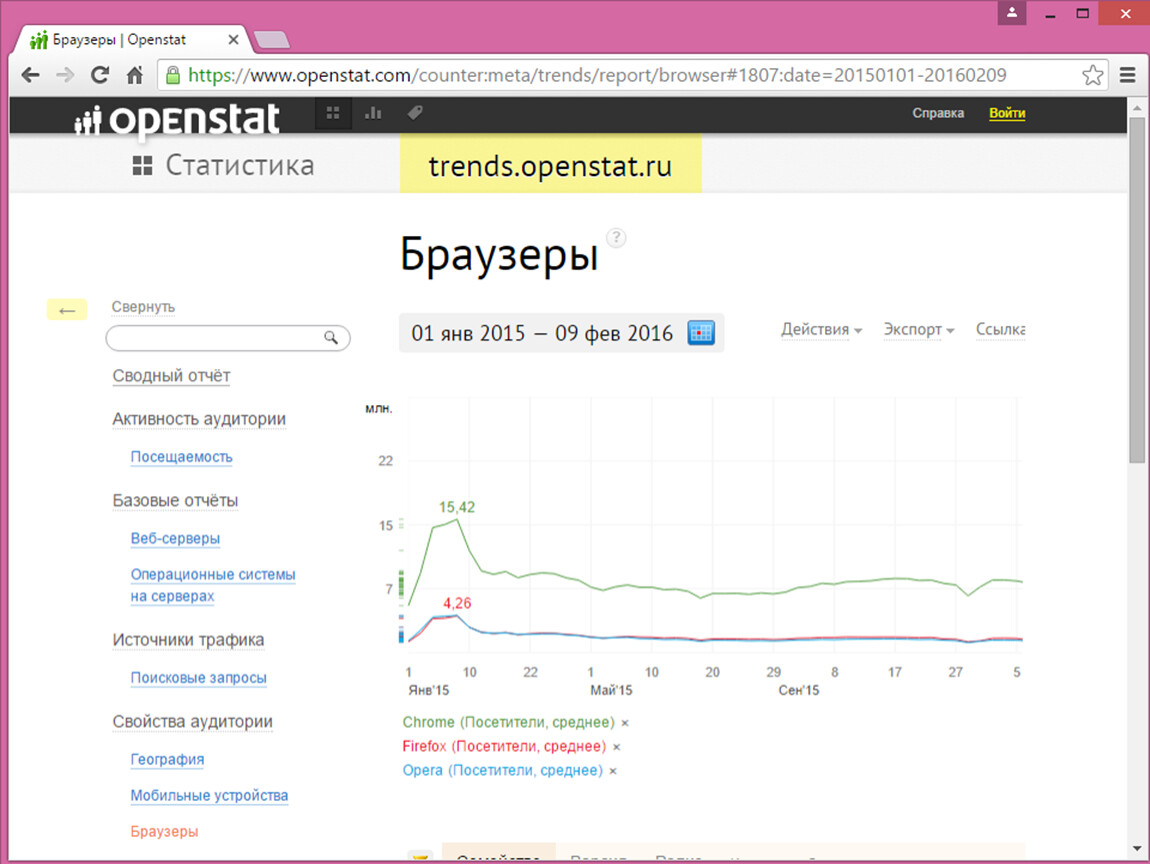Click the tag icon in header
1150x864 pixels.
click(415, 112)
